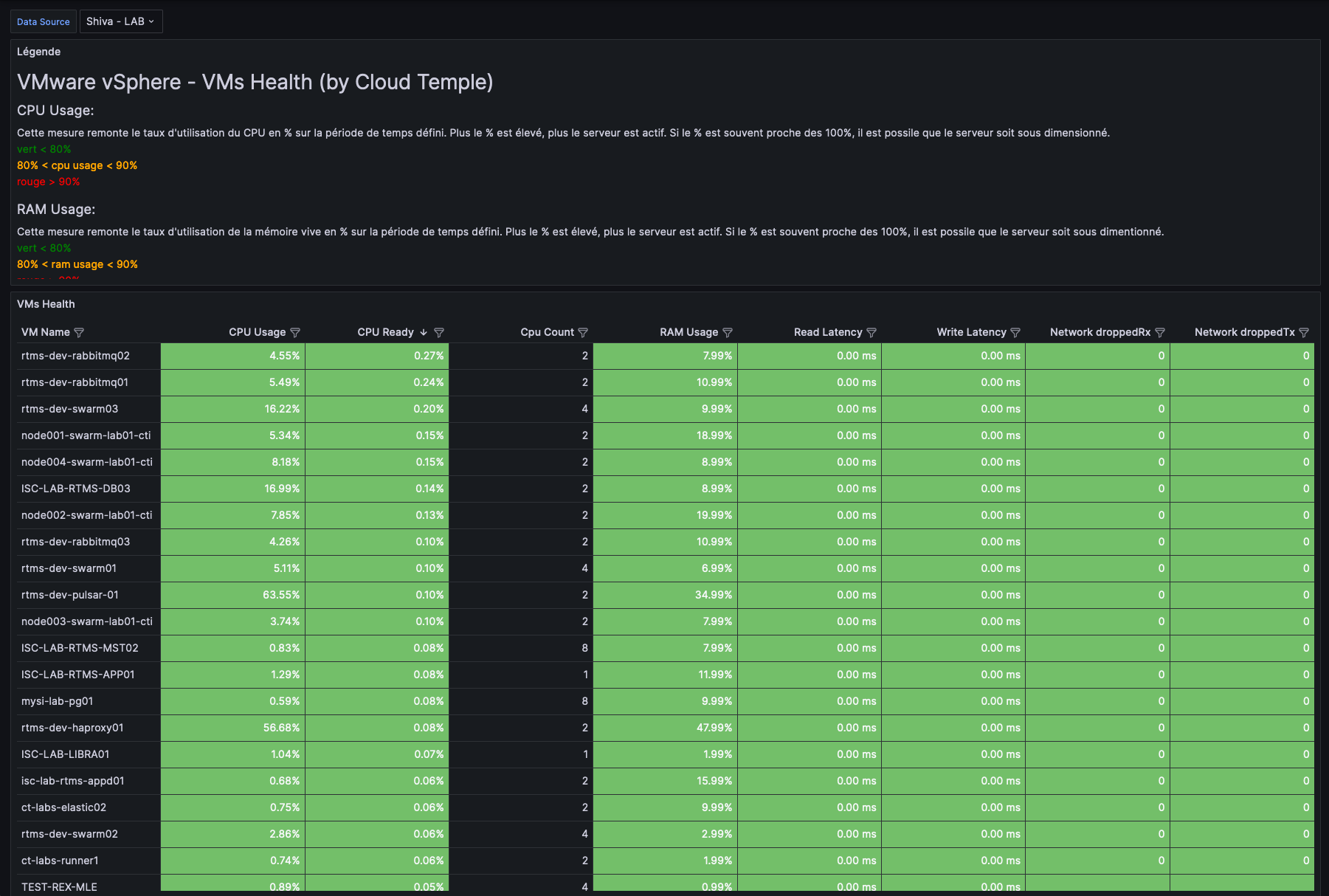
Task: Click the Network droppedTx filter icon
Action: [1304, 333]
